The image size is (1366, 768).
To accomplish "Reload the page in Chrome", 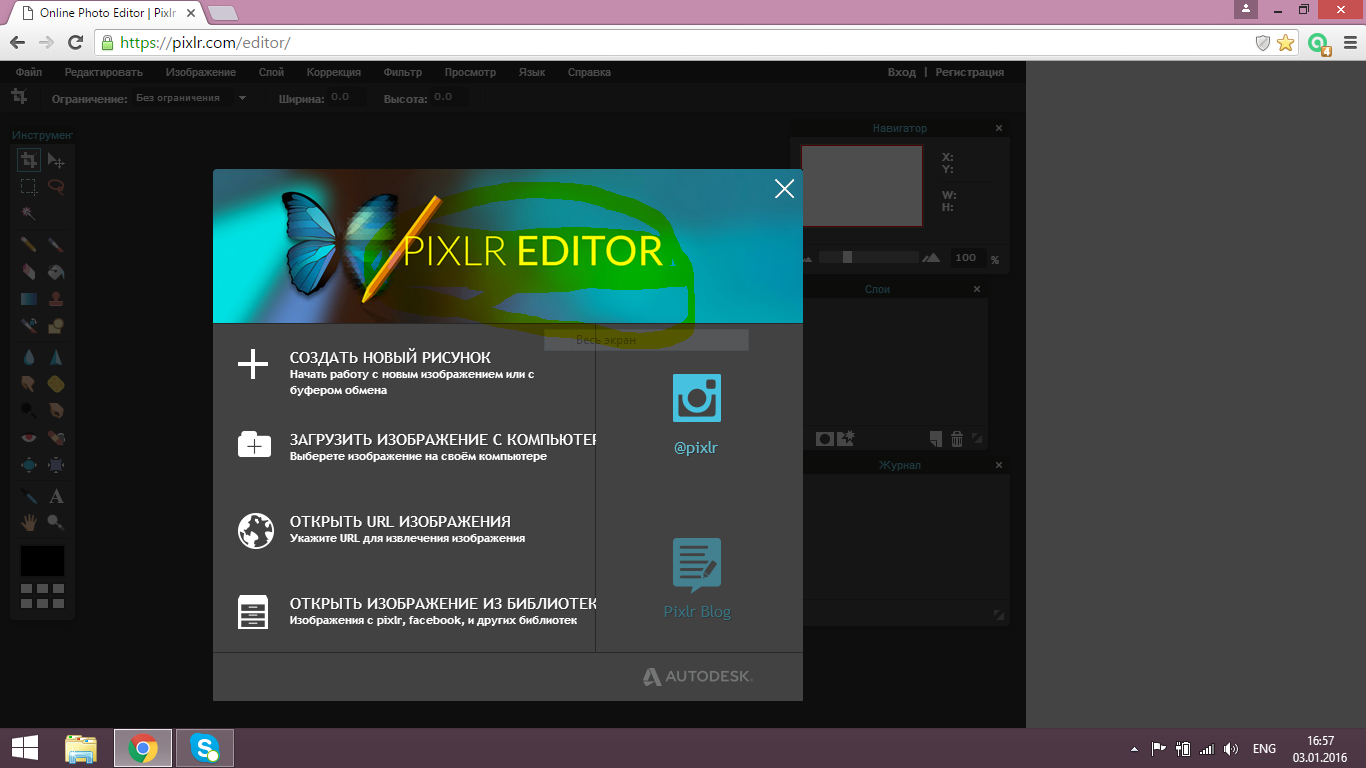I will [x=75, y=42].
